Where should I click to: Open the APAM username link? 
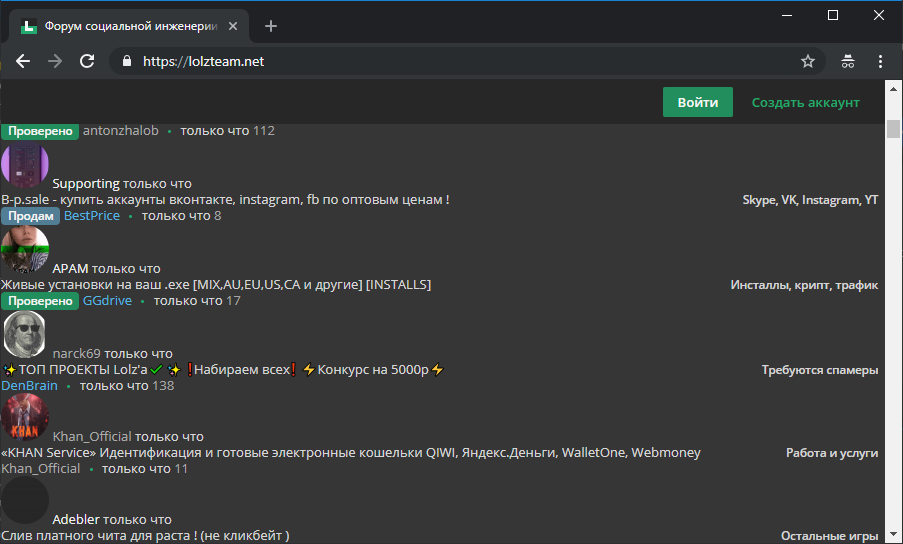point(70,269)
